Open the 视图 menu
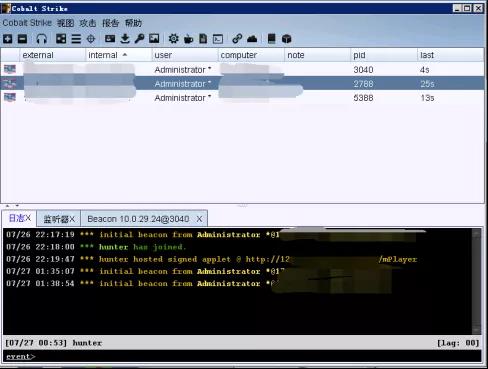Viewport: 488px width, 369px height. pyautogui.click(x=65, y=23)
